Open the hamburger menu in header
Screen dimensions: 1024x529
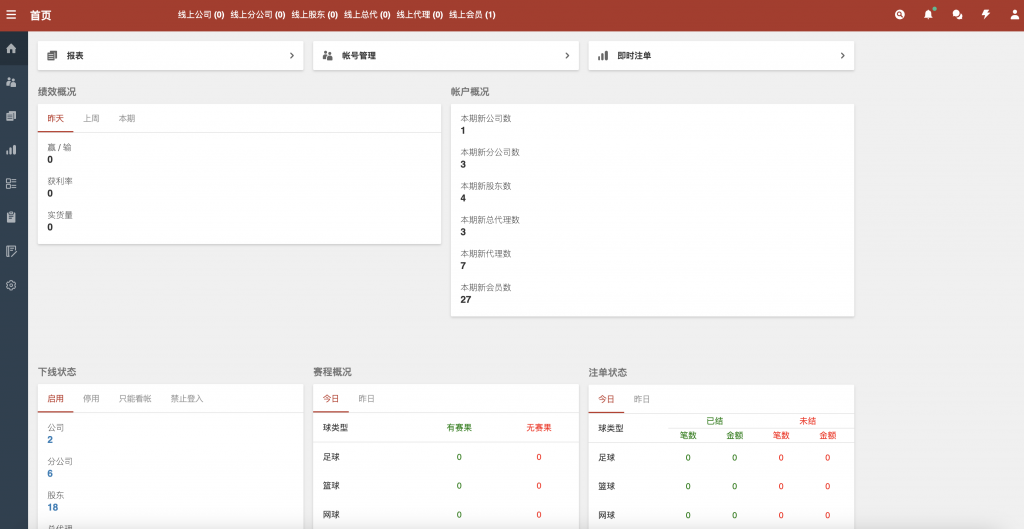(11, 15)
